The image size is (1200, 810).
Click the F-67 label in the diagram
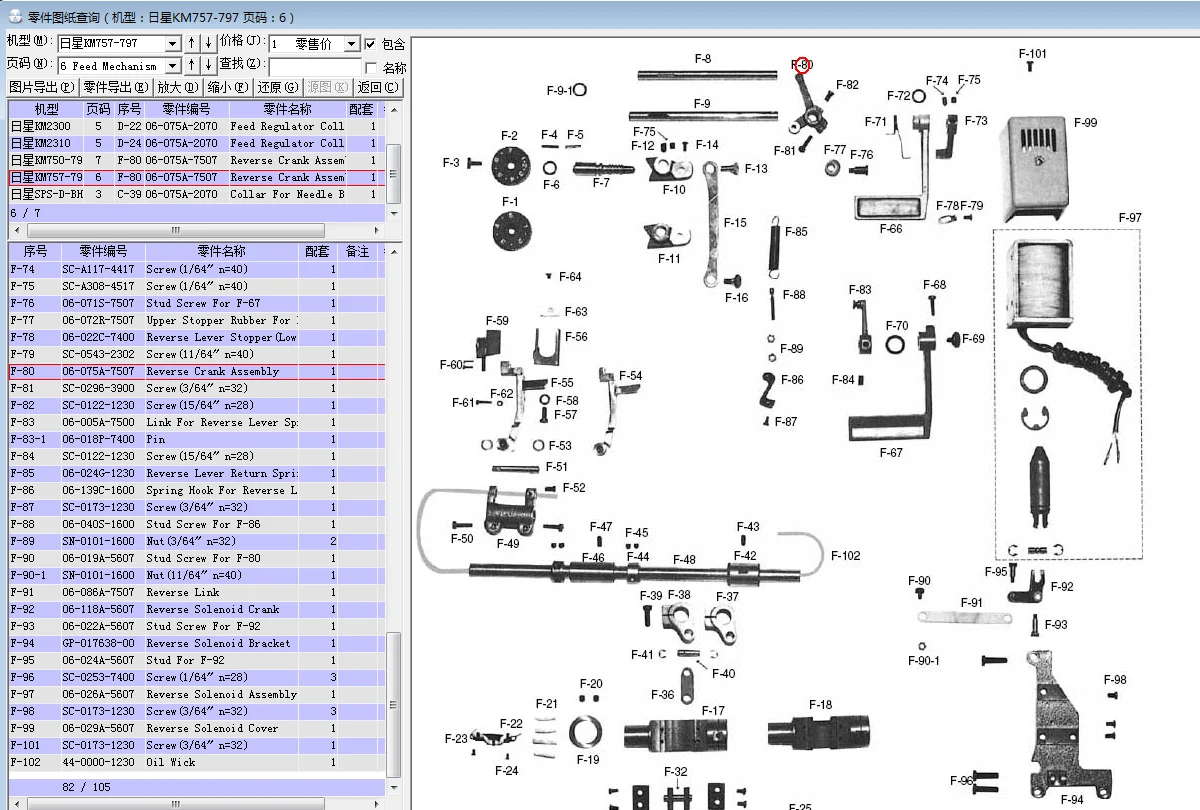(x=891, y=453)
